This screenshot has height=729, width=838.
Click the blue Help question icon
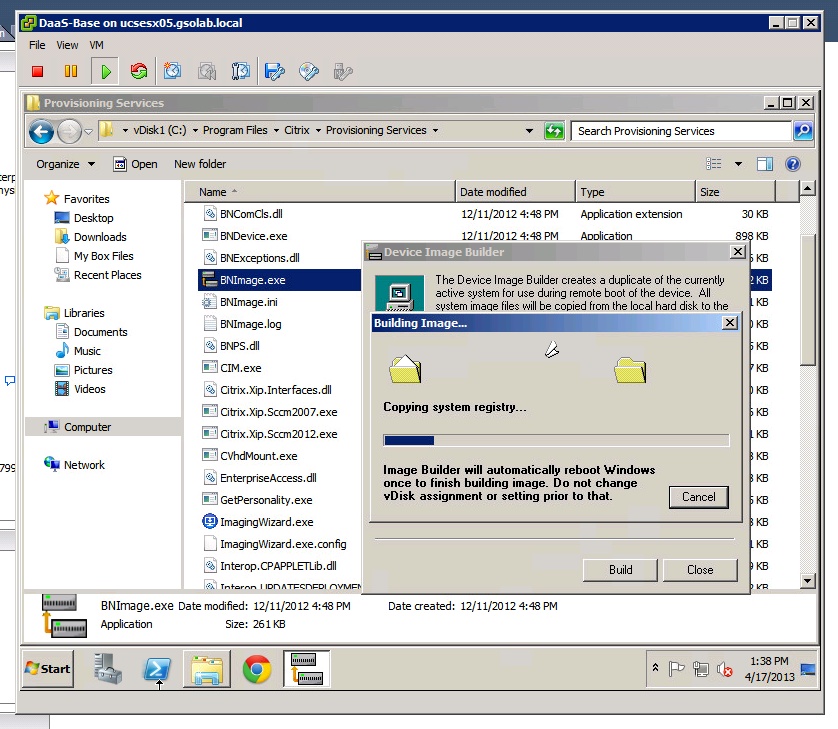click(x=793, y=164)
